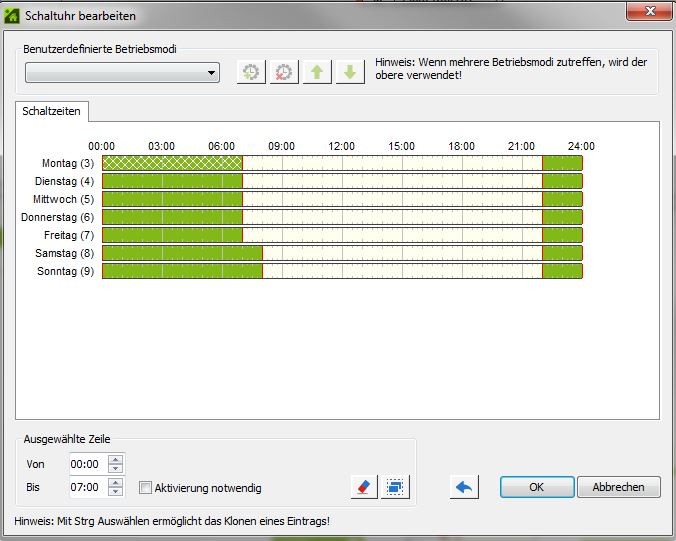The width and height of the screenshot is (676, 541).
Task: Open the Benutzerdefinierte Betriebsmodi dropdown
Action: point(122,72)
